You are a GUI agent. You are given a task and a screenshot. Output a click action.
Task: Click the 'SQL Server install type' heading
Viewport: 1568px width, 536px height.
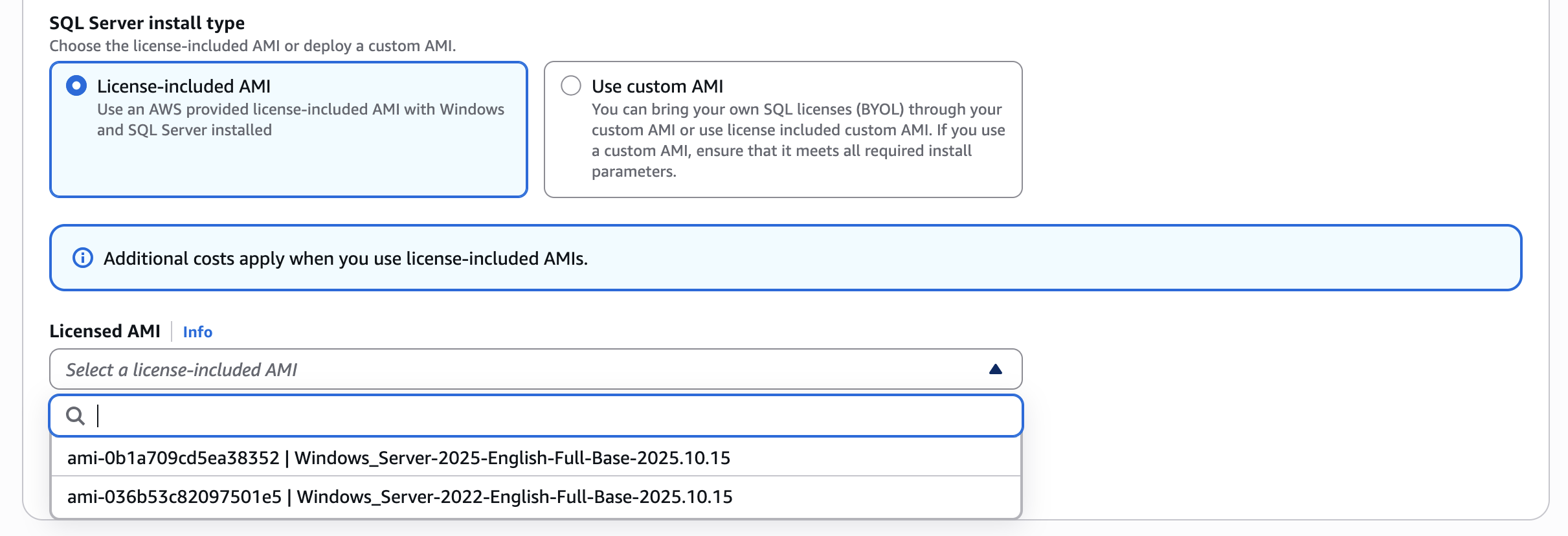tap(147, 23)
